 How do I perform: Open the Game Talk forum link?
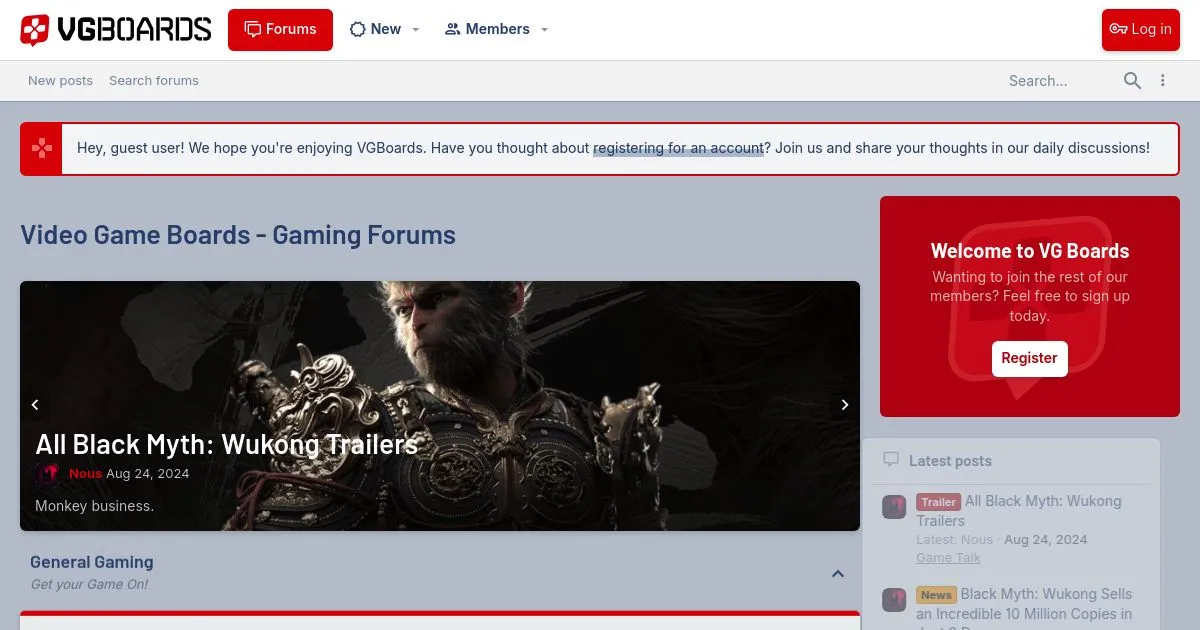[x=948, y=558]
